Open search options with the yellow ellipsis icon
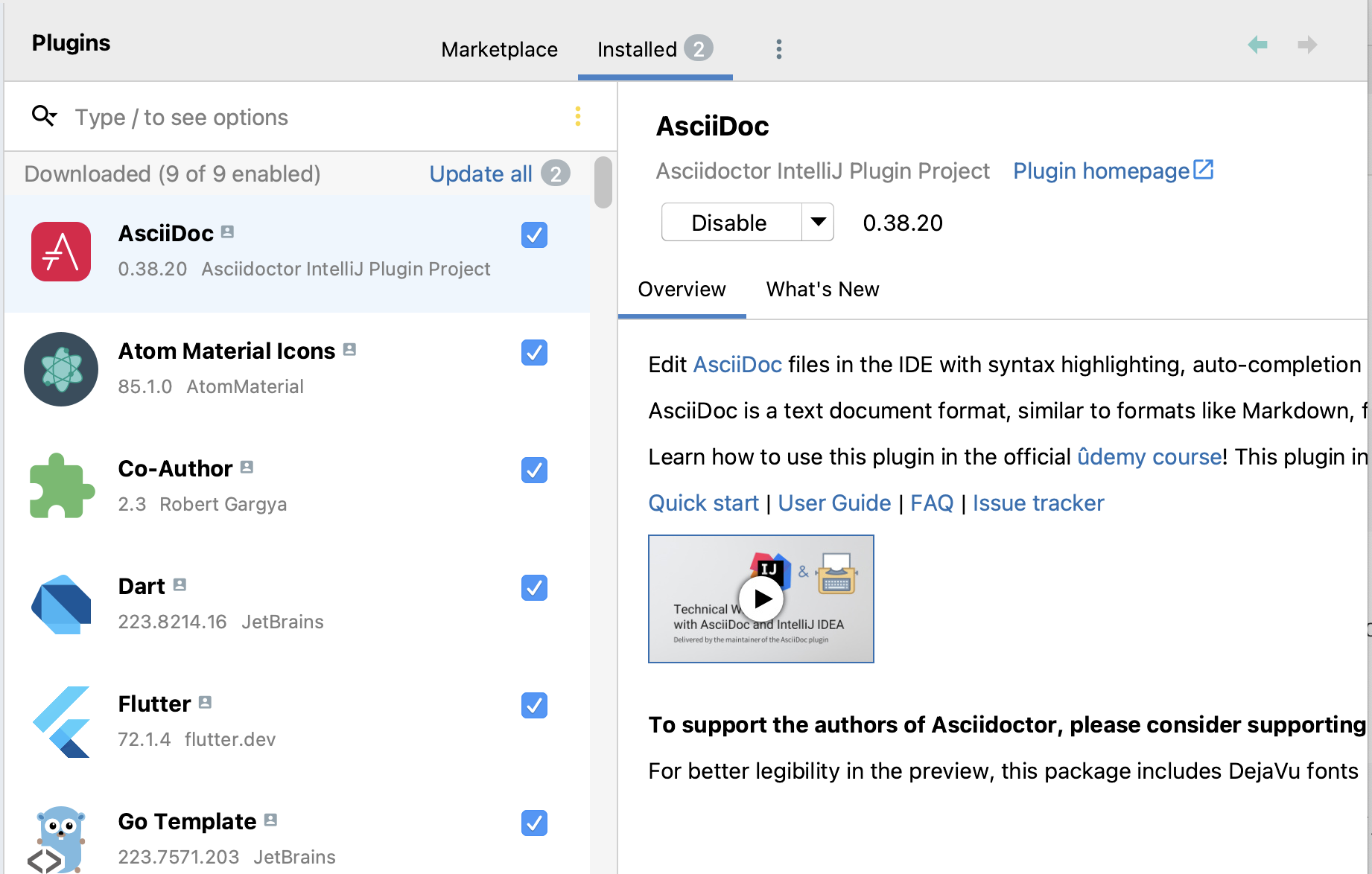The height and width of the screenshot is (874, 1372). [578, 116]
